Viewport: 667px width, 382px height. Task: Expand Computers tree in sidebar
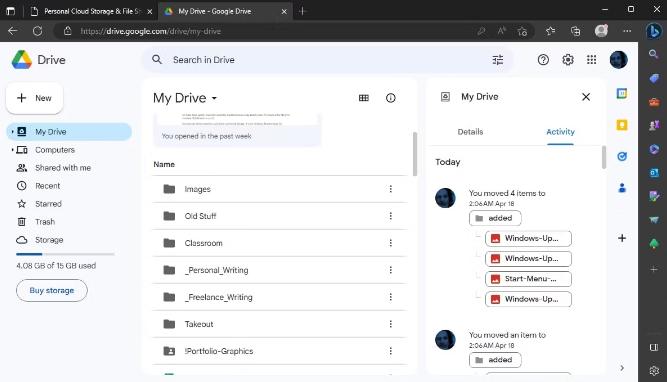tap(12, 150)
